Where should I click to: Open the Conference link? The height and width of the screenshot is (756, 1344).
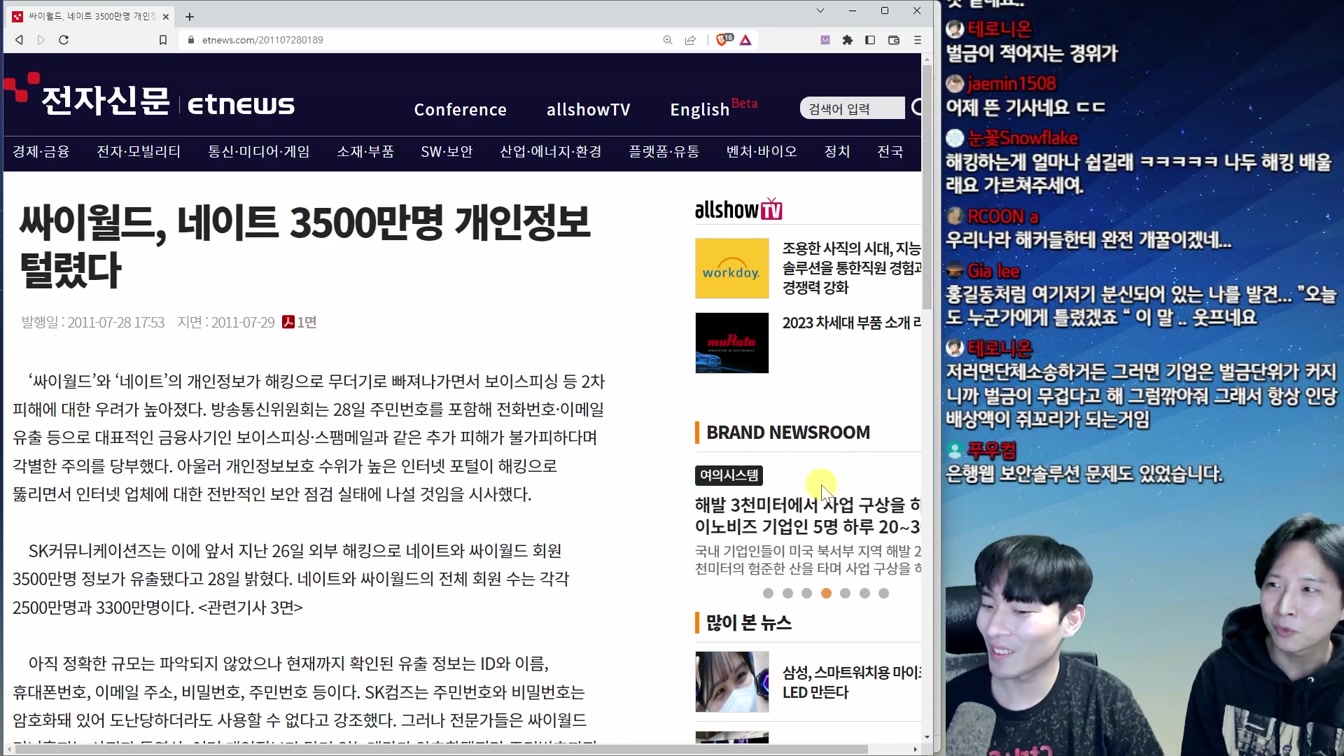(x=460, y=109)
